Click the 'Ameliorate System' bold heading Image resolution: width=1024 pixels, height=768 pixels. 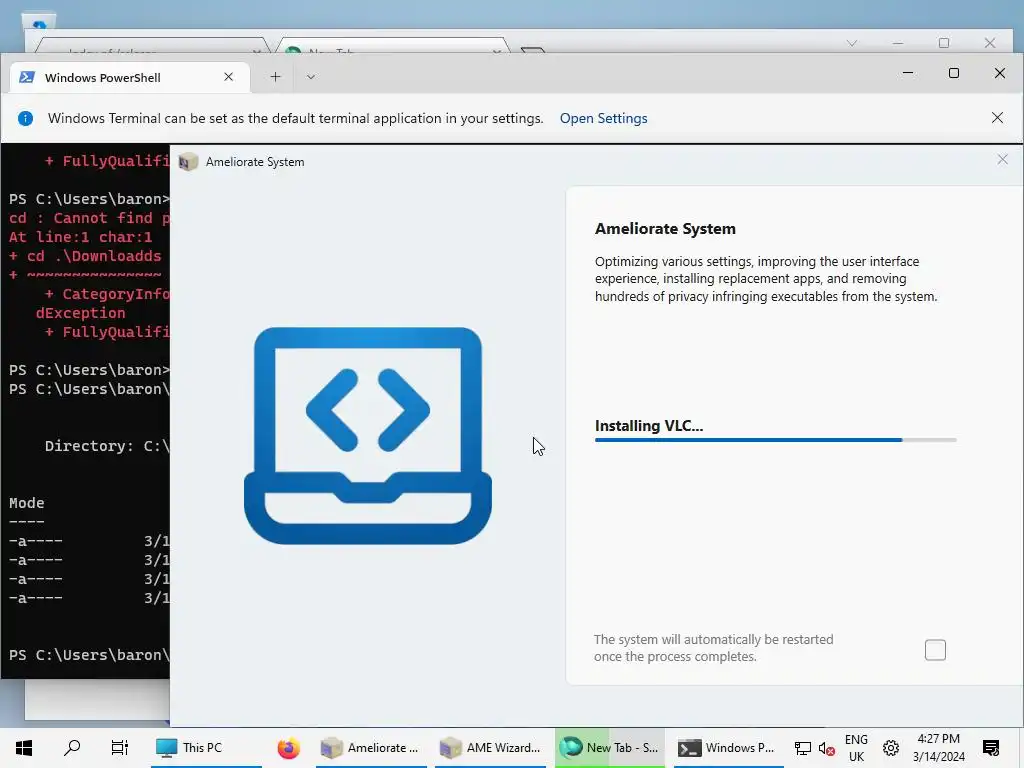(665, 229)
